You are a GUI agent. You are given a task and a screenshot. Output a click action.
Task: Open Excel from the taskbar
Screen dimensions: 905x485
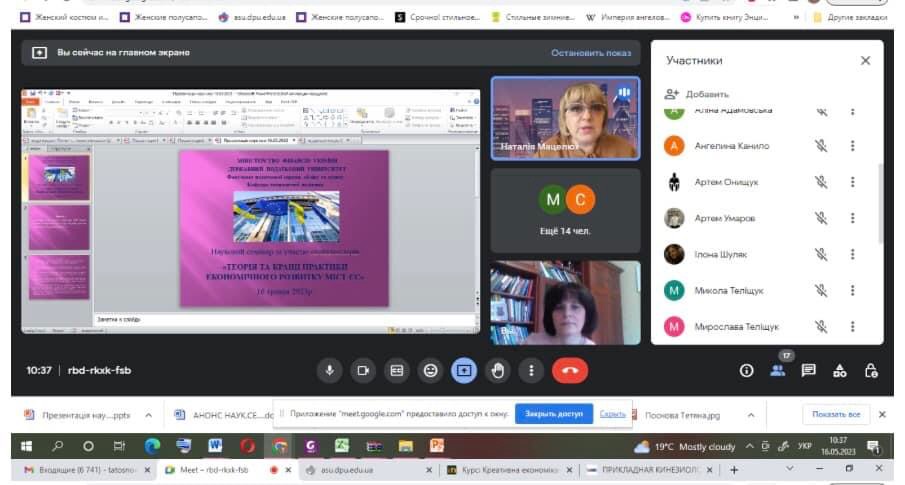pos(342,446)
